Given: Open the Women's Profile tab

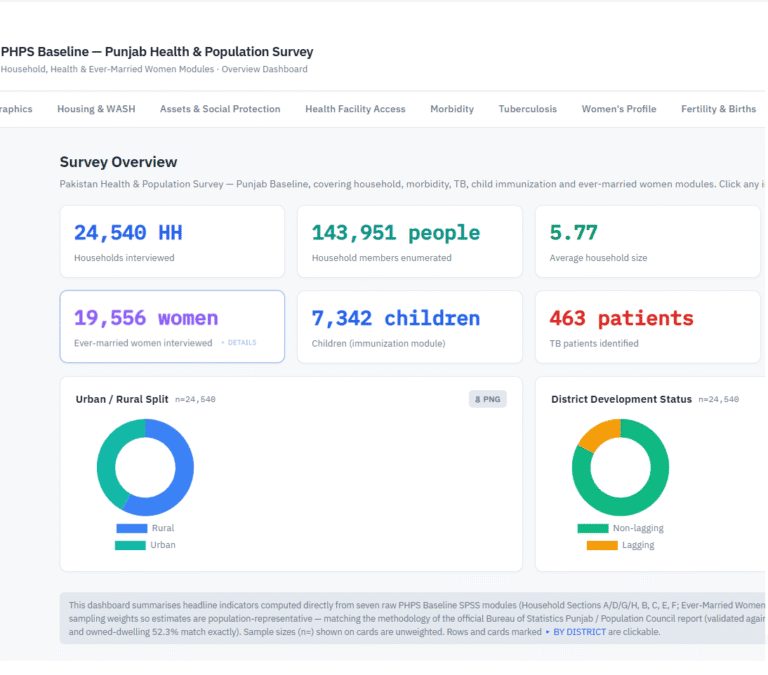Looking at the screenshot, I should pyautogui.click(x=619, y=109).
